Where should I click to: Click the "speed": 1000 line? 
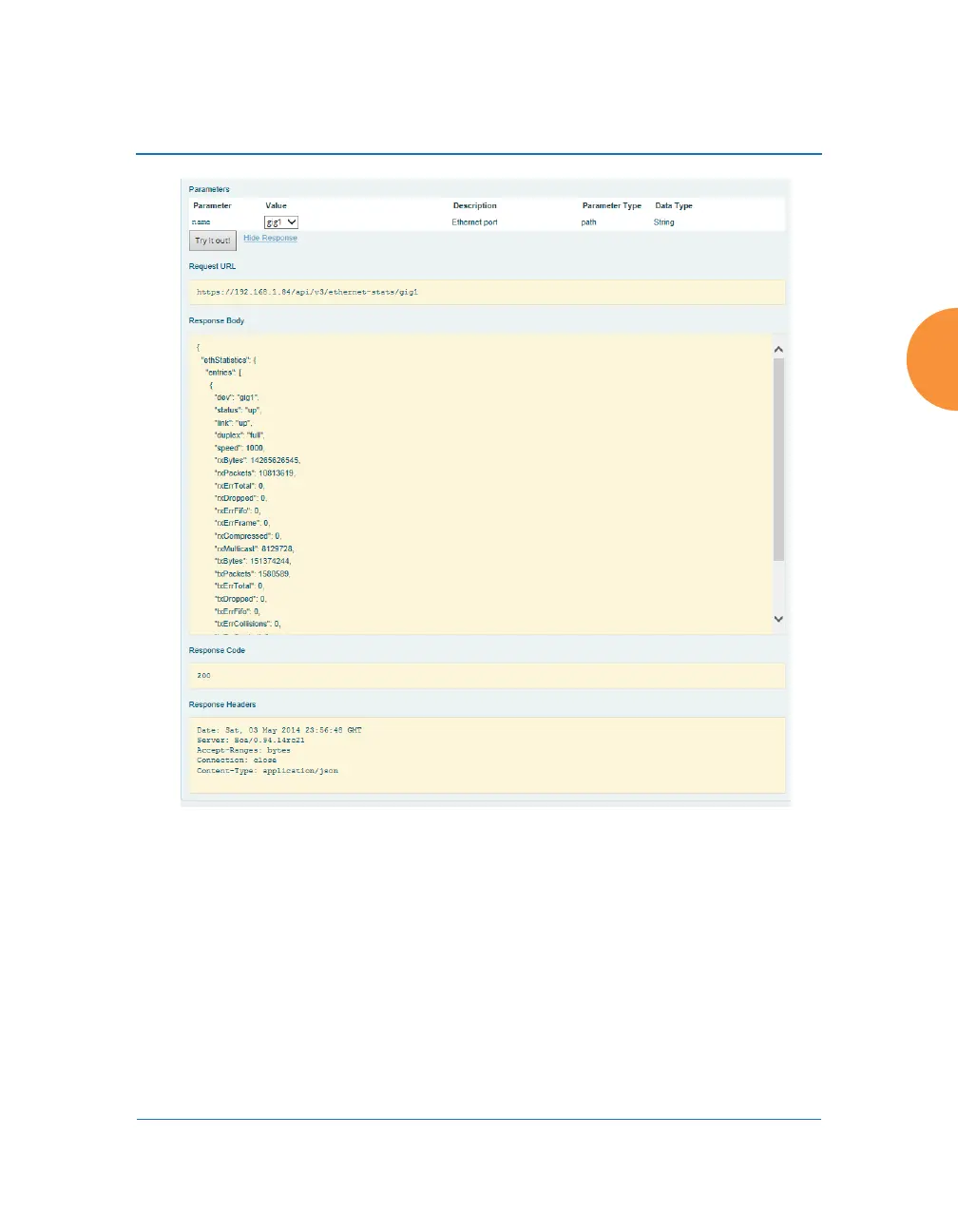point(239,448)
